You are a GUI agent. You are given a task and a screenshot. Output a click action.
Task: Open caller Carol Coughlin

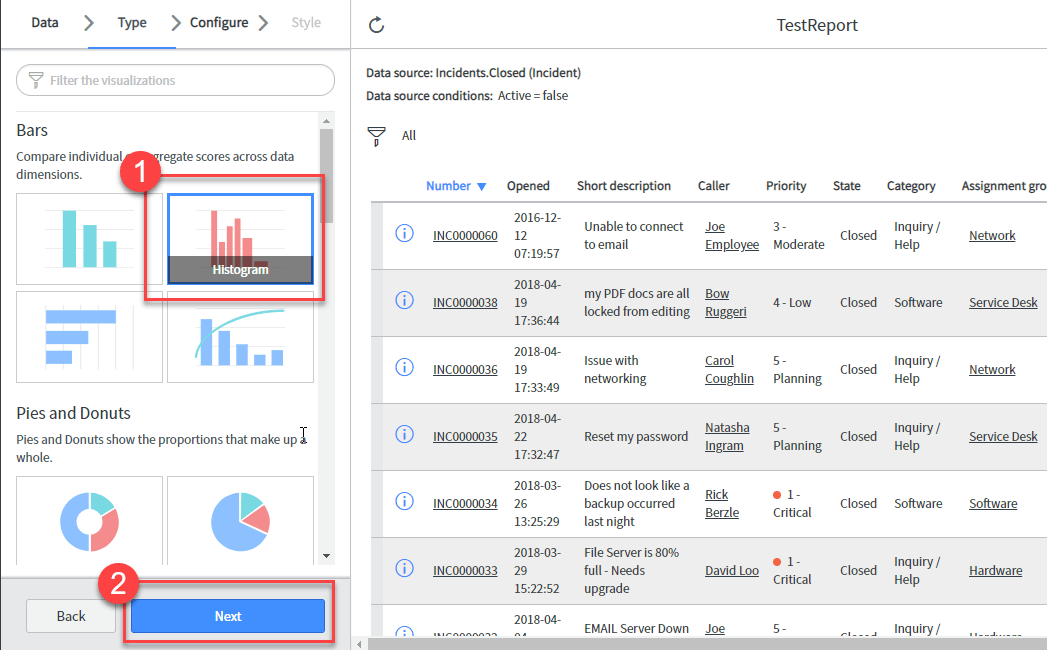coord(729,369)
